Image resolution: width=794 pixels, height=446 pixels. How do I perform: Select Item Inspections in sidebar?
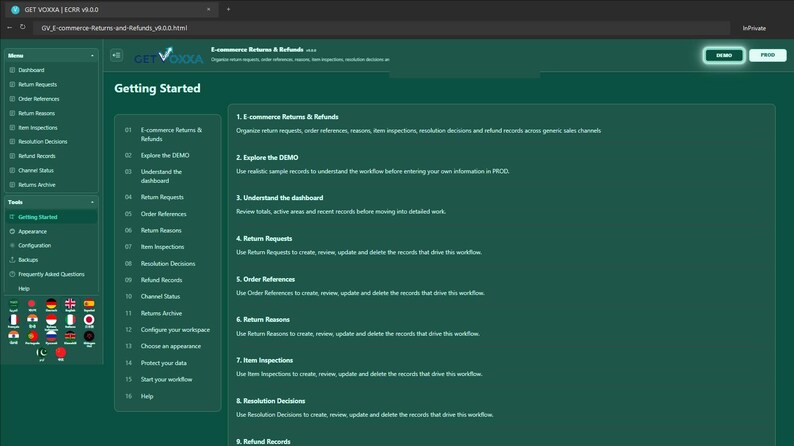(x=51, y=128)
